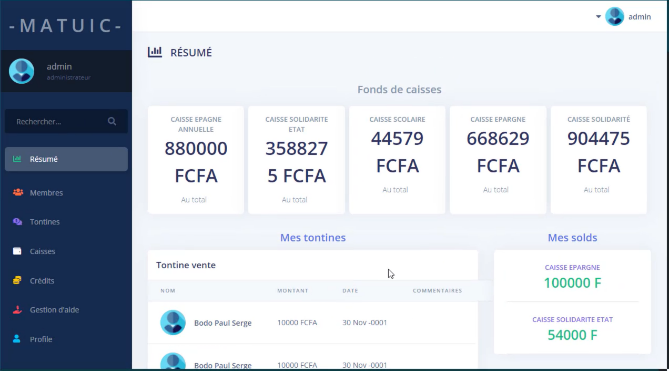Click the MATUIC logo title
Viewport: 669px width, 371px height.
66,26
